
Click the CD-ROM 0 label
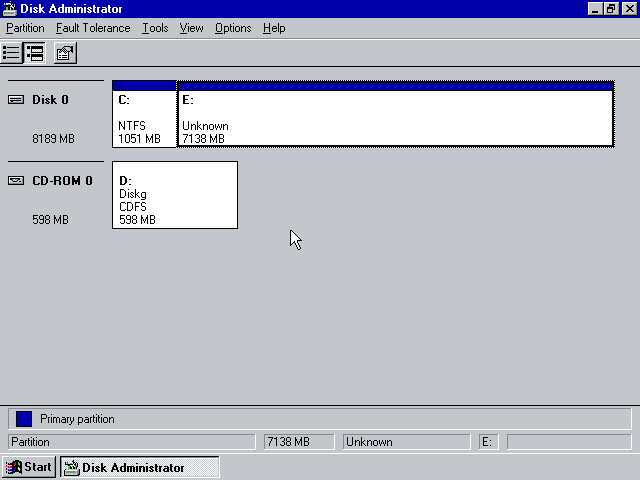[62, 180]
